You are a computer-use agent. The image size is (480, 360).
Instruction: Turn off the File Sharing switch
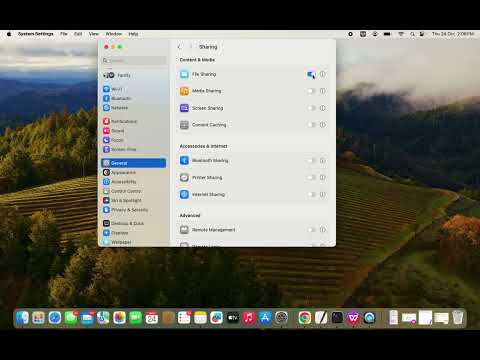click(x=311, y=74)
